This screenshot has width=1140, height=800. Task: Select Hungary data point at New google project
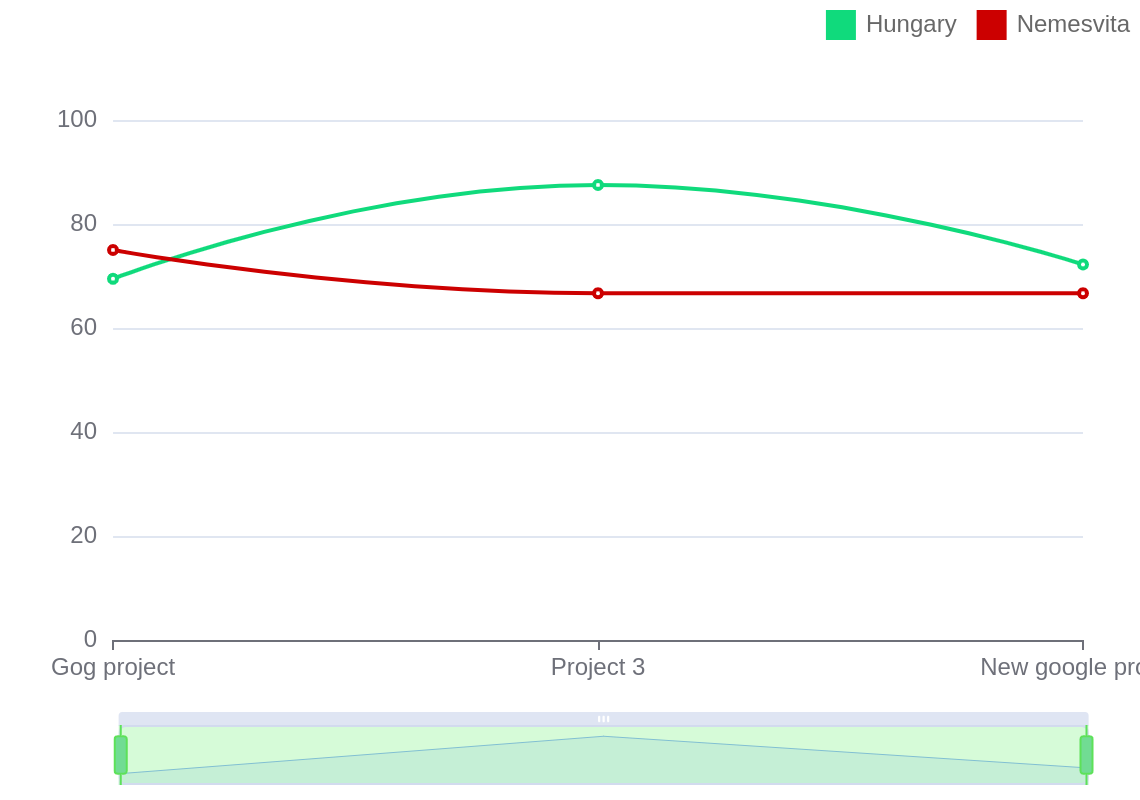[1083, 265]
